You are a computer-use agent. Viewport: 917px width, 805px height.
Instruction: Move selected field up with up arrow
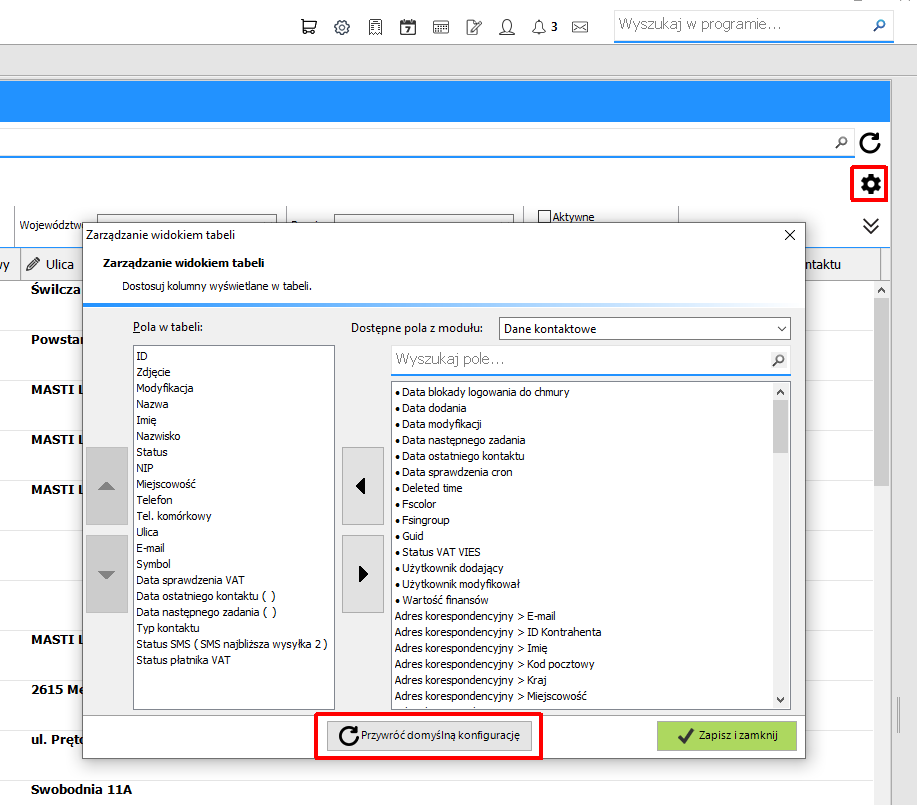[107, 486]
